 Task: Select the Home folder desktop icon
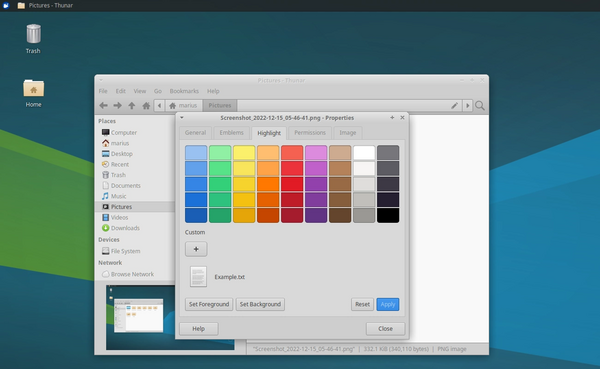point(33,93)
